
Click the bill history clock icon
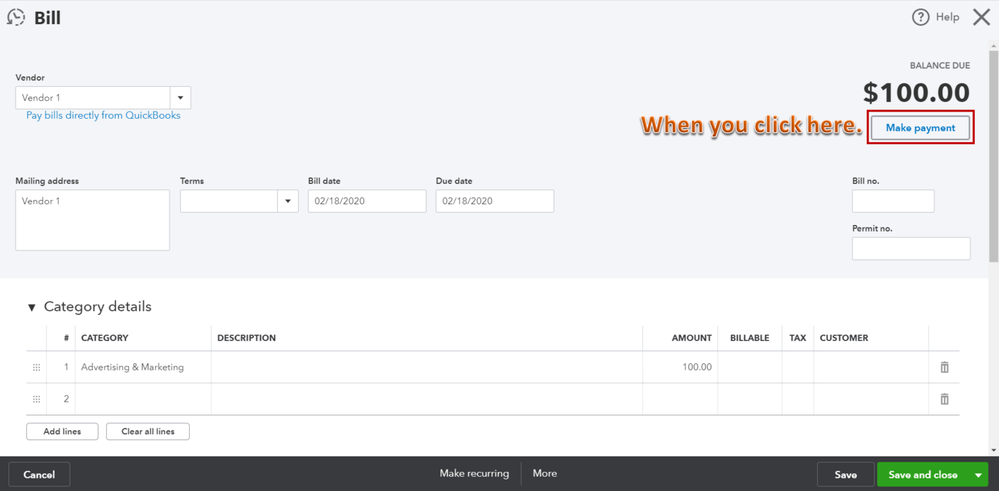[x=16, y=17]
